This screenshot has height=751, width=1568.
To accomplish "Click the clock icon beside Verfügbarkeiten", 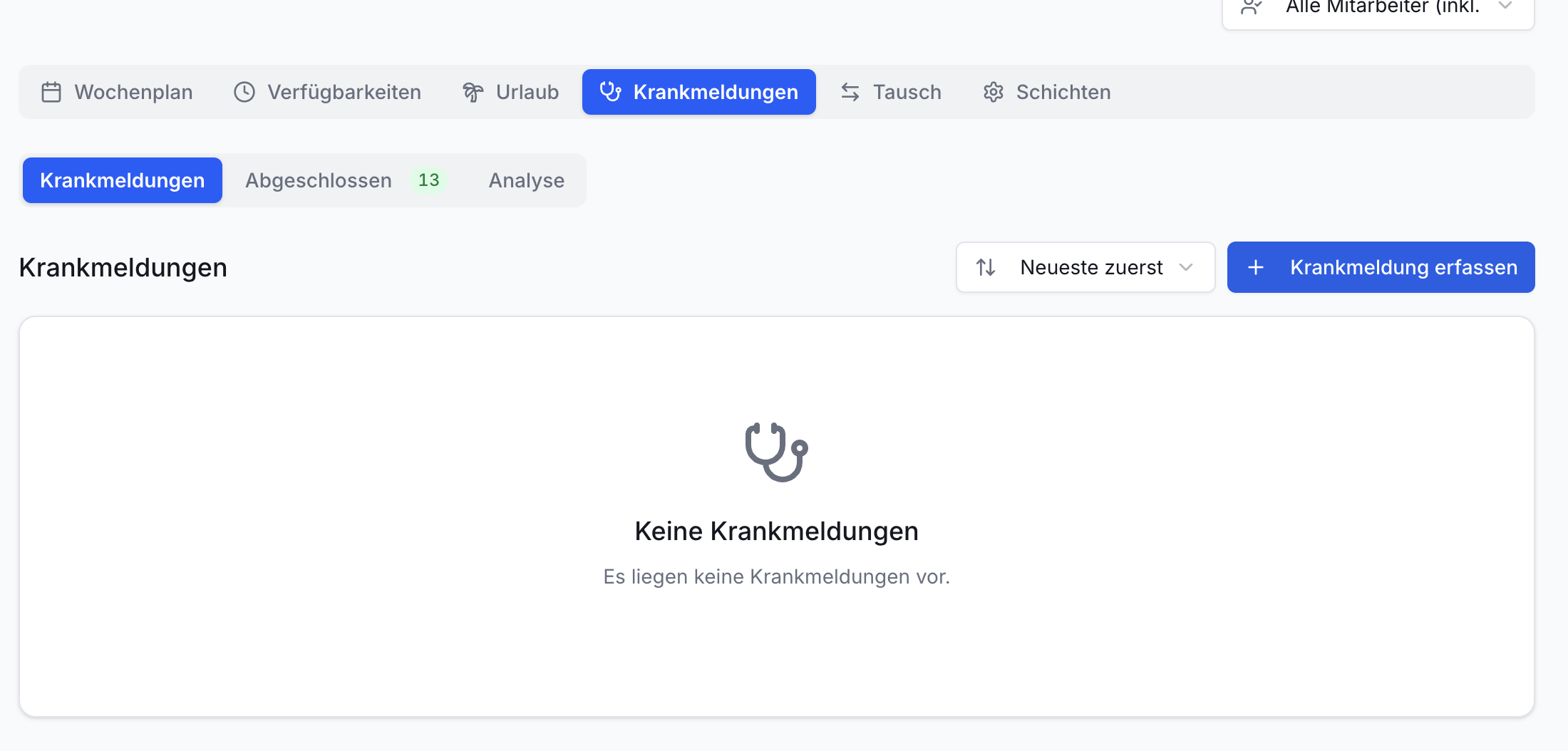I will pyautogui.click(x=244, y=92).
